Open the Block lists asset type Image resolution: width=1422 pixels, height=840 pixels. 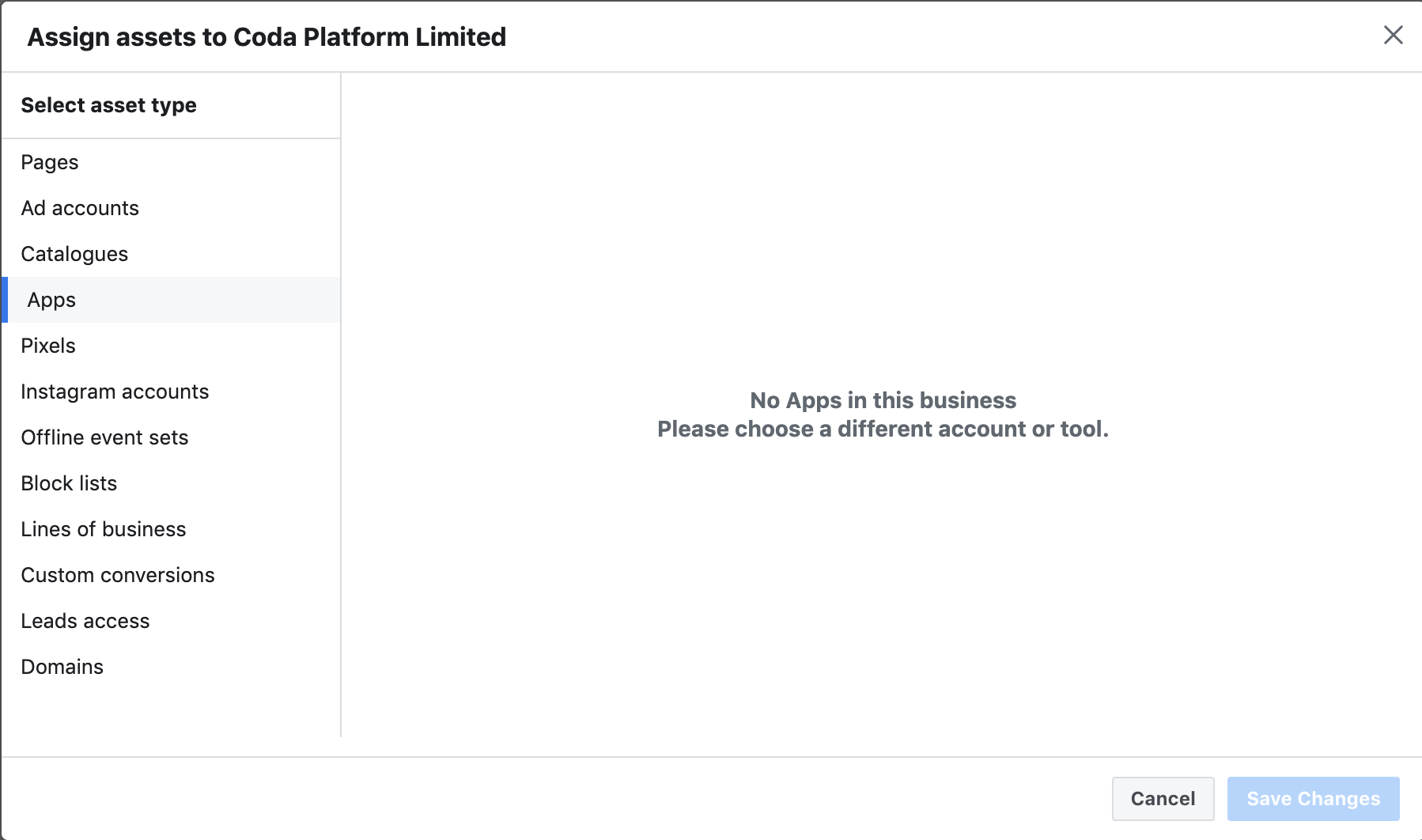171,483
